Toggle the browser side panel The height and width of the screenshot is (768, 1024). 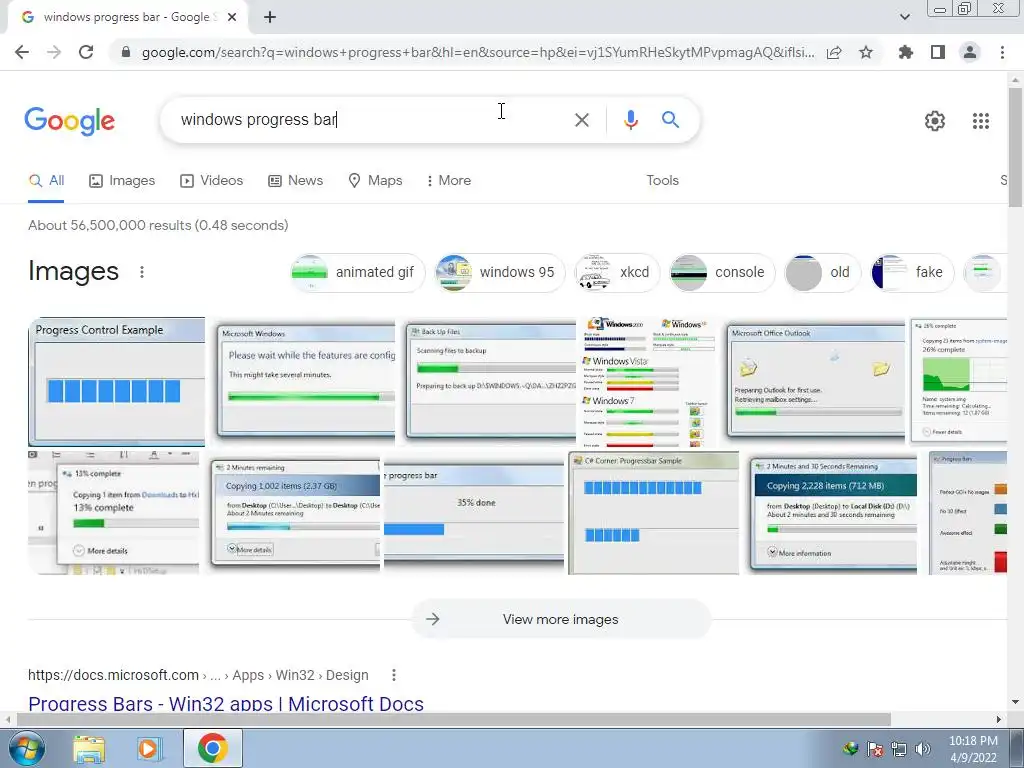click(938, 52)
